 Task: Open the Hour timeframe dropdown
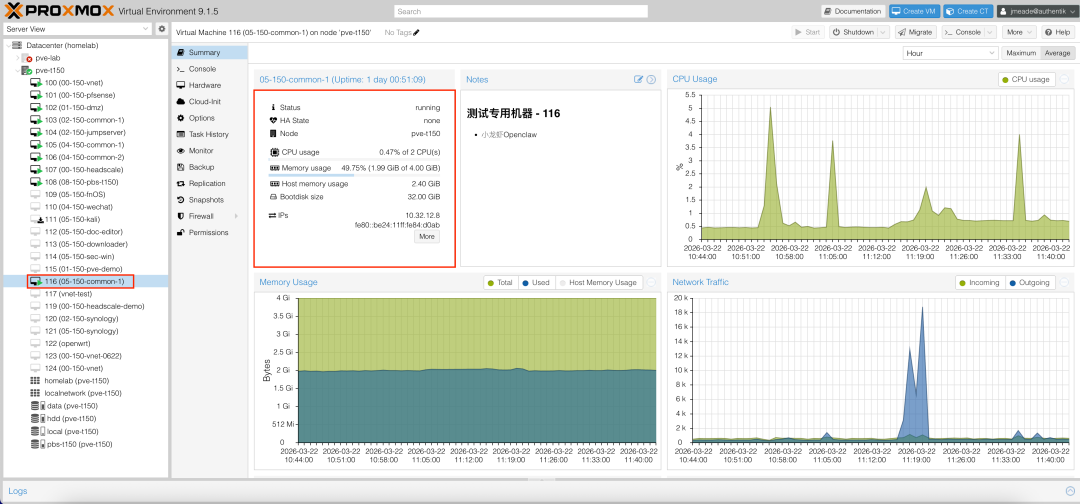949,53
